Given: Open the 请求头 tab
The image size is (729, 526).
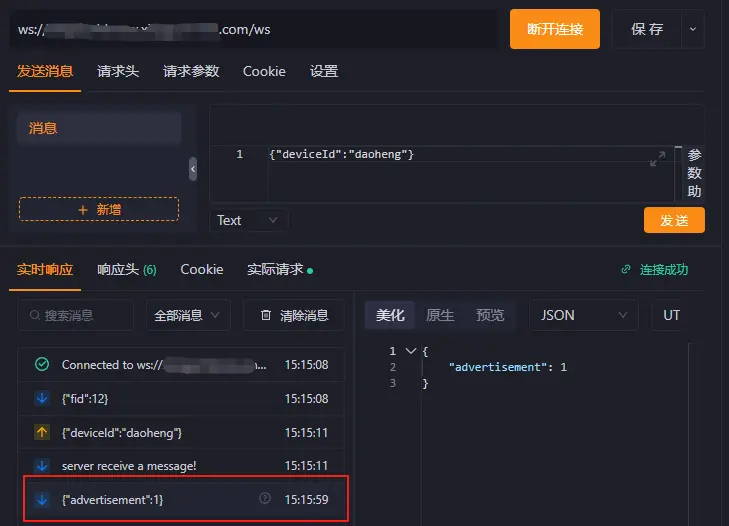Looking at the screenshot, I should point(118,71).
